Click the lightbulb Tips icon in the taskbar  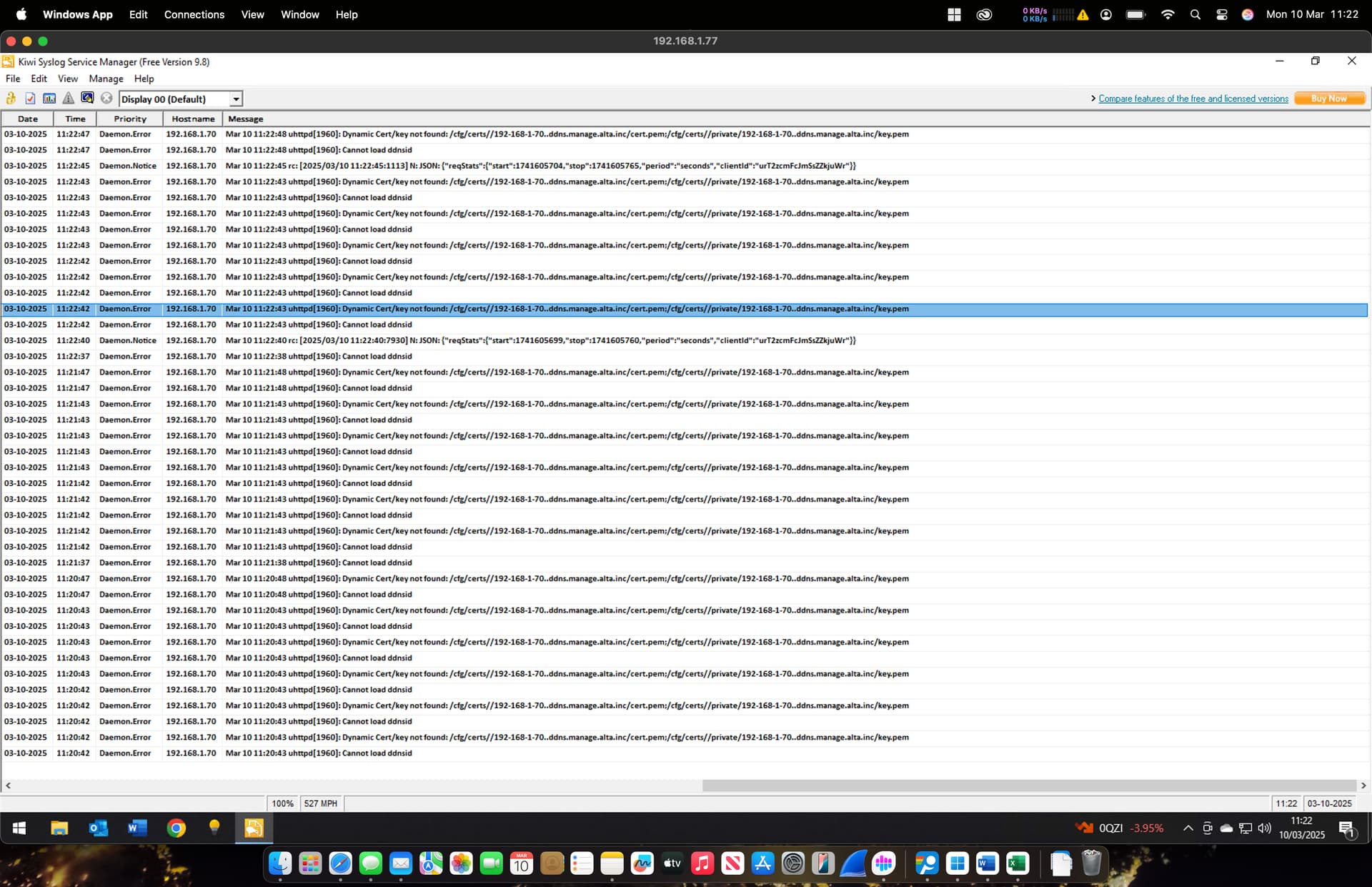(214, 828)
